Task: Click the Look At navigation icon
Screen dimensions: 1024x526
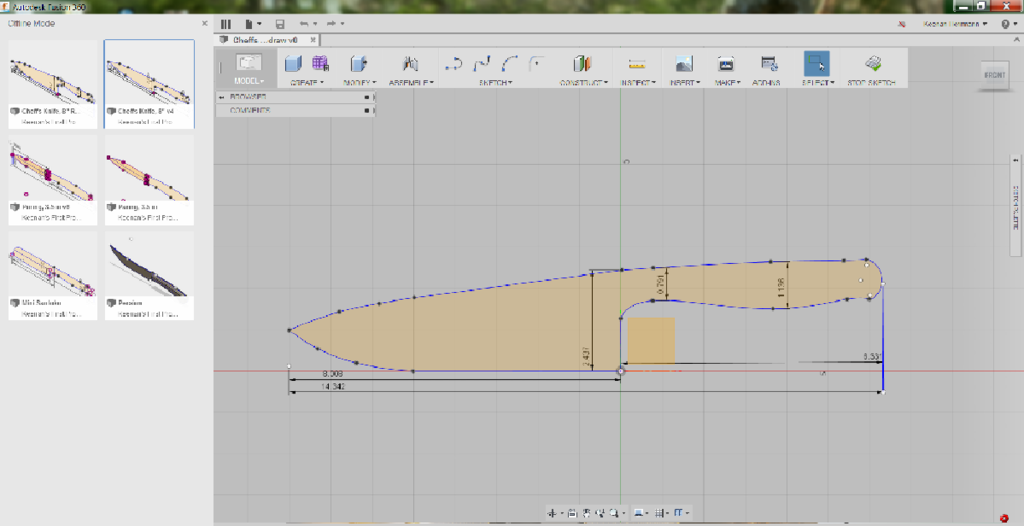Action: click(x=572, y=513)
